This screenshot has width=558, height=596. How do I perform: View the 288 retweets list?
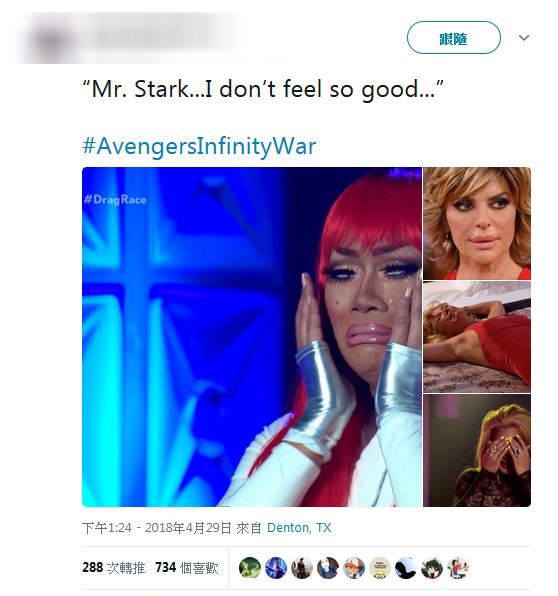(113, 567)
